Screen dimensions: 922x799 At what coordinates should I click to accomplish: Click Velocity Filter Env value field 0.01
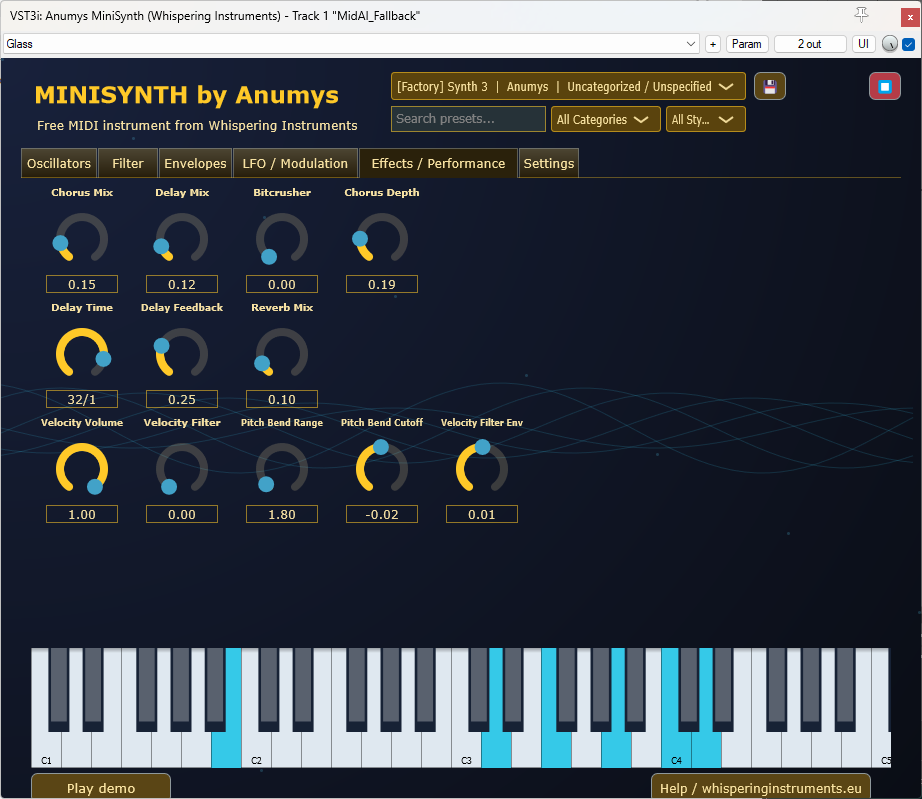(x=482, y=514)
